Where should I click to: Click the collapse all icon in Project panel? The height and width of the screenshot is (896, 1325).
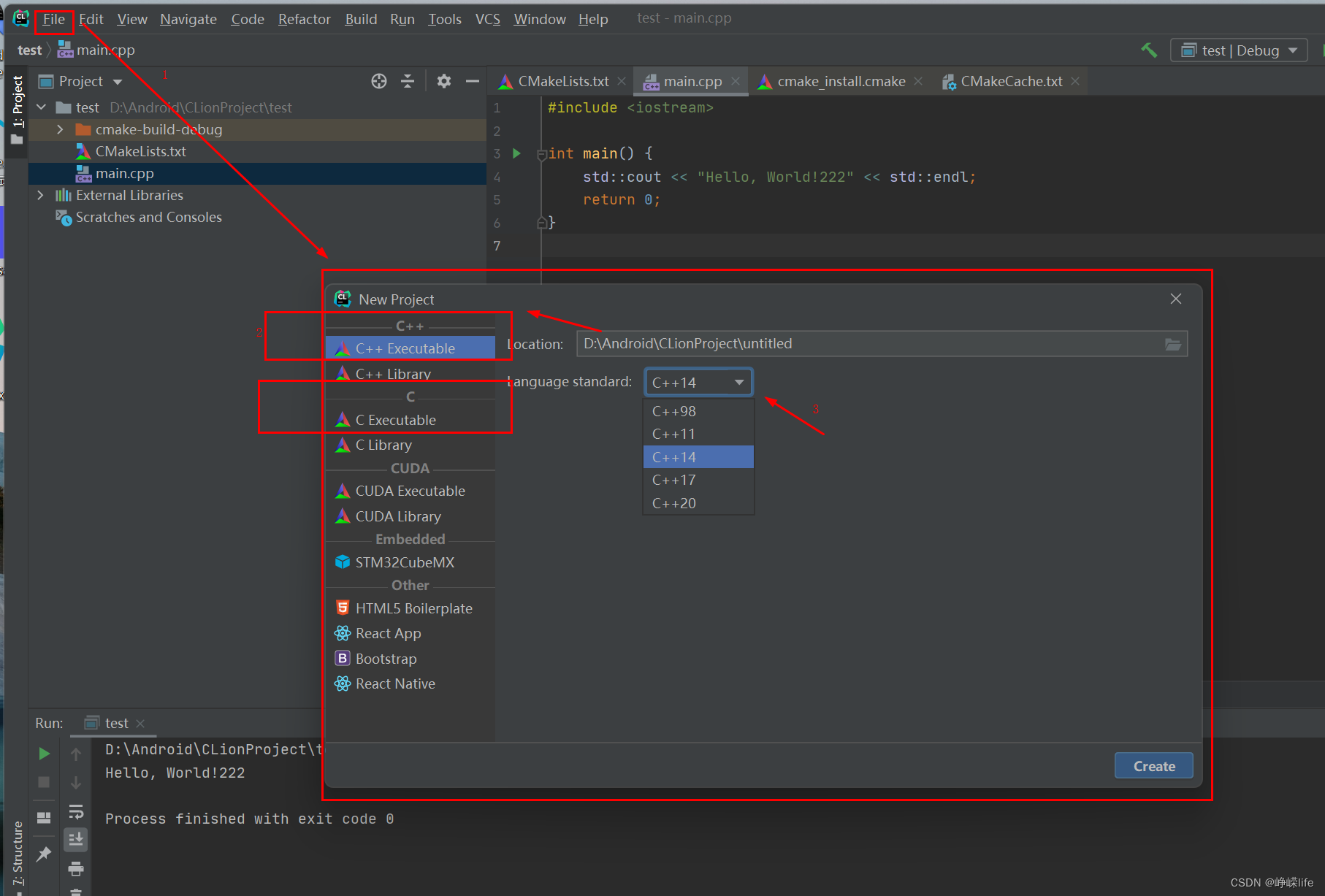click(x=408, y=81)
